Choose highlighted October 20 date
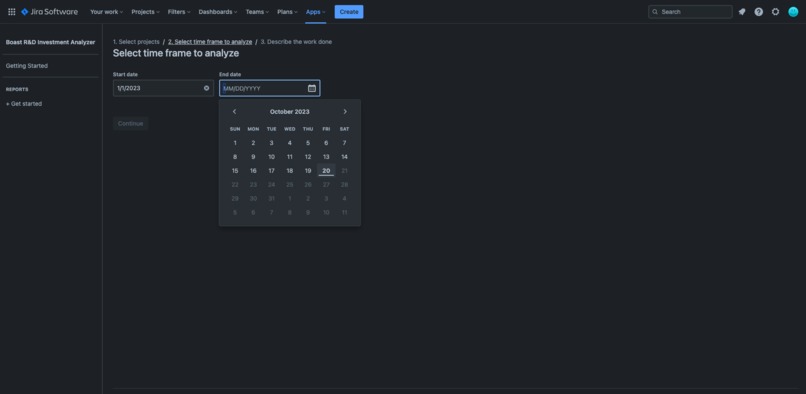The height and width of the screenshot is (394, 806). click(x=326, y=171)
